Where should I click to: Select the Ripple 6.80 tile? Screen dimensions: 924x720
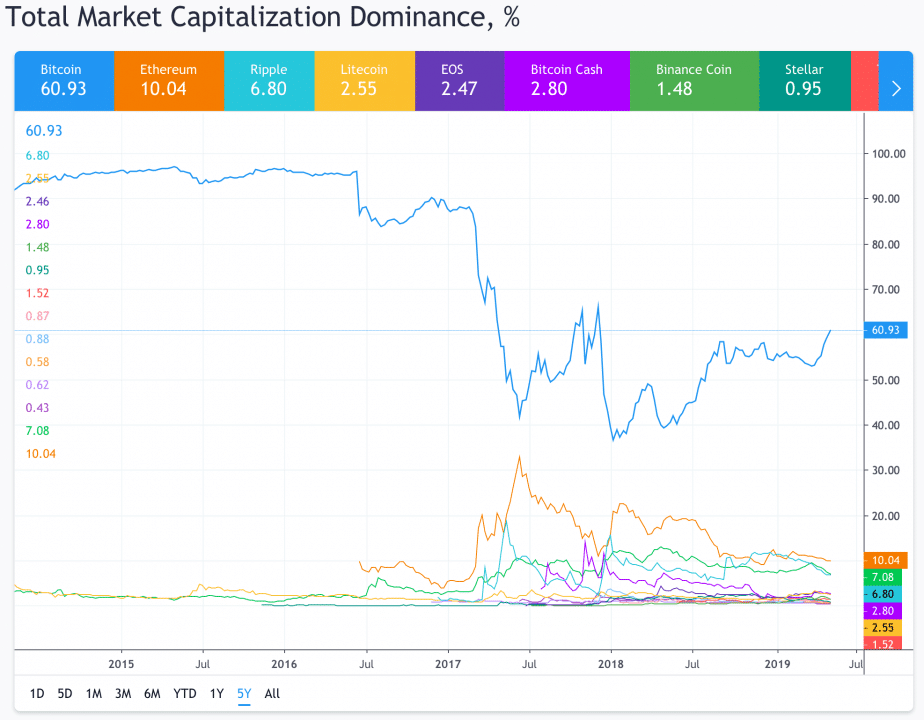click(x=269, y=81)
